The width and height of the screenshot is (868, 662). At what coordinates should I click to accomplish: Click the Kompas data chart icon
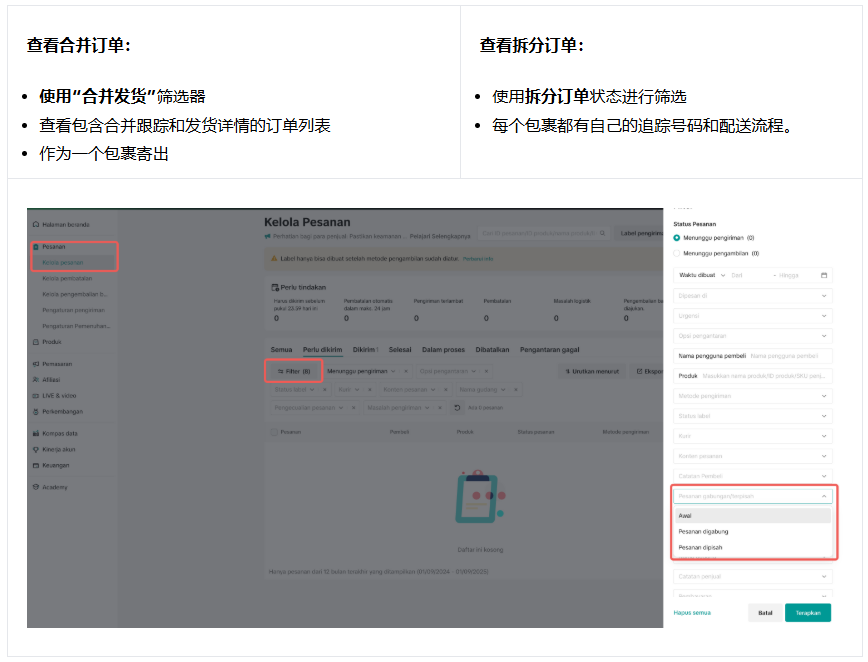click(36, 433)
